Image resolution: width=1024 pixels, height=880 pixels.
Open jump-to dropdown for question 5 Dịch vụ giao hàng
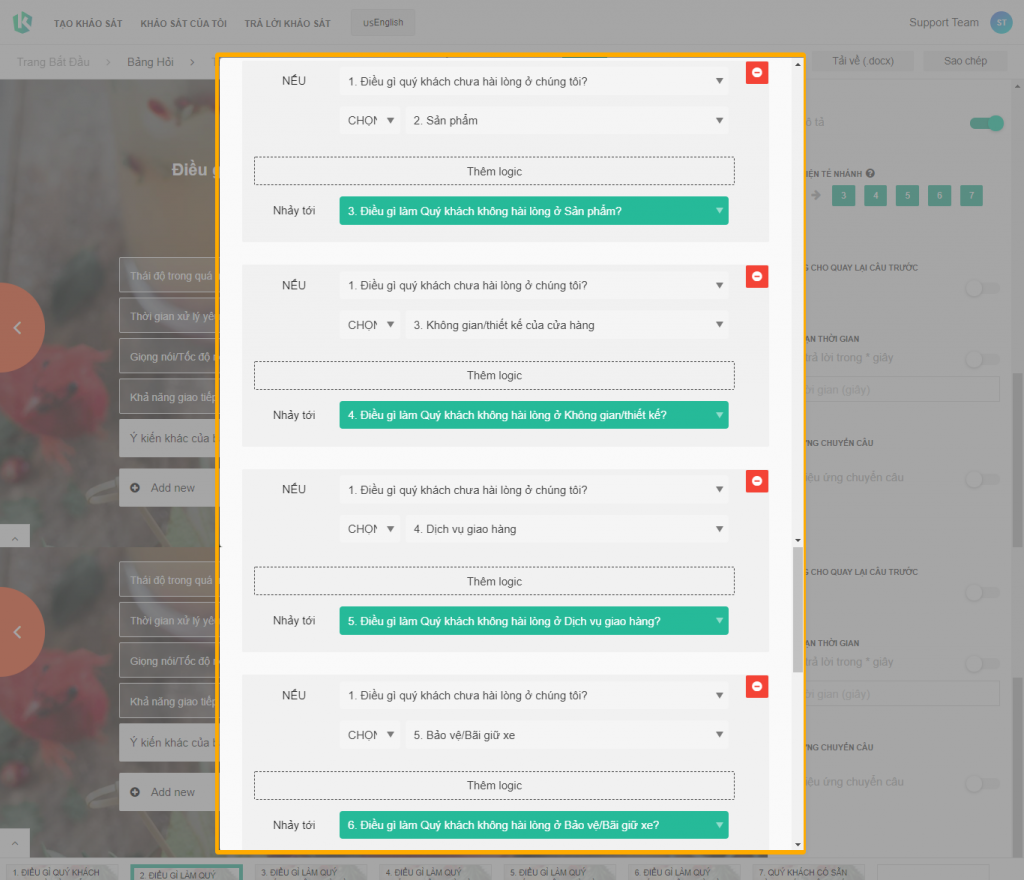(x=534, y=621)
